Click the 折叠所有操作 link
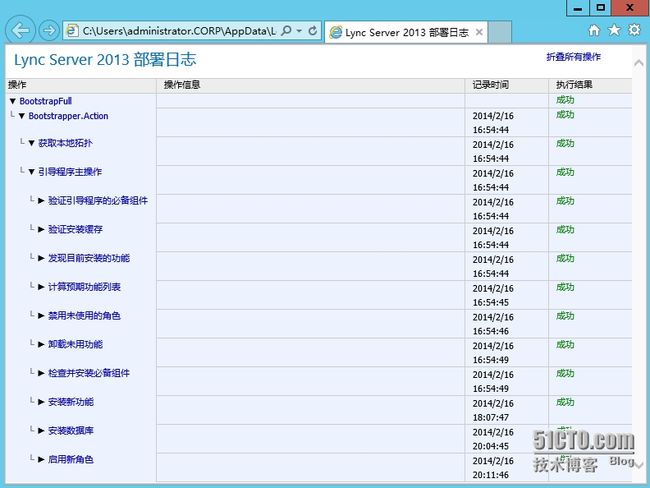The height and width of the screenshot is (488, 650). point(573,57)
